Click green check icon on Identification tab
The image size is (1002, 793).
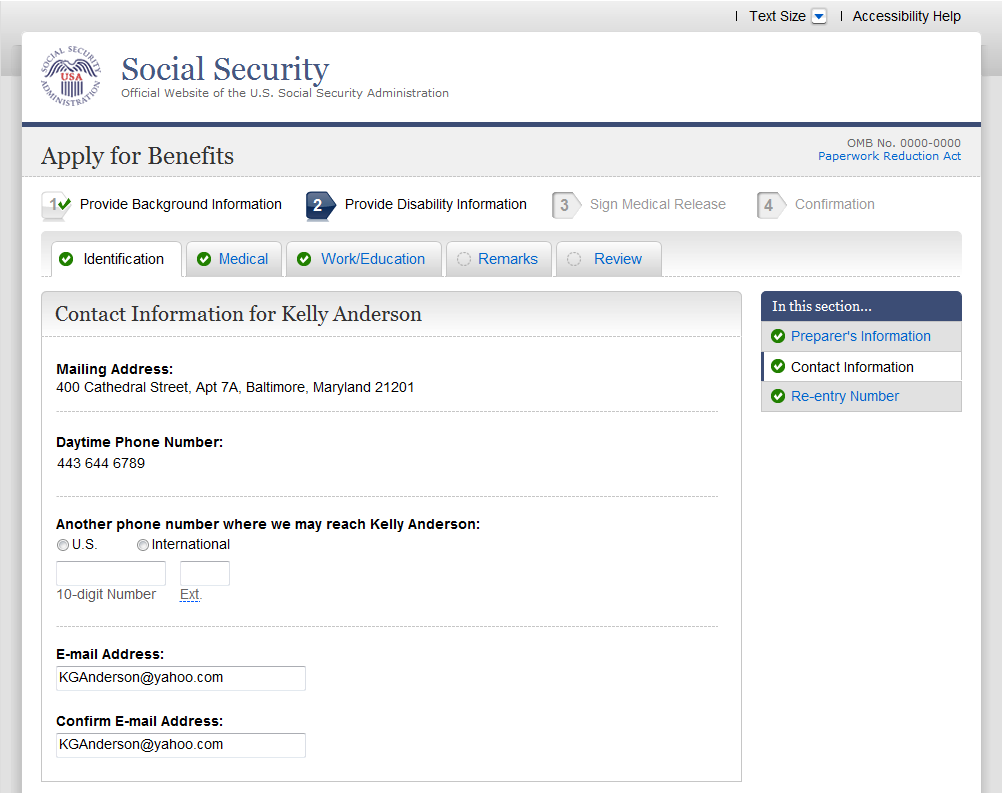click(x=66, y=259)
